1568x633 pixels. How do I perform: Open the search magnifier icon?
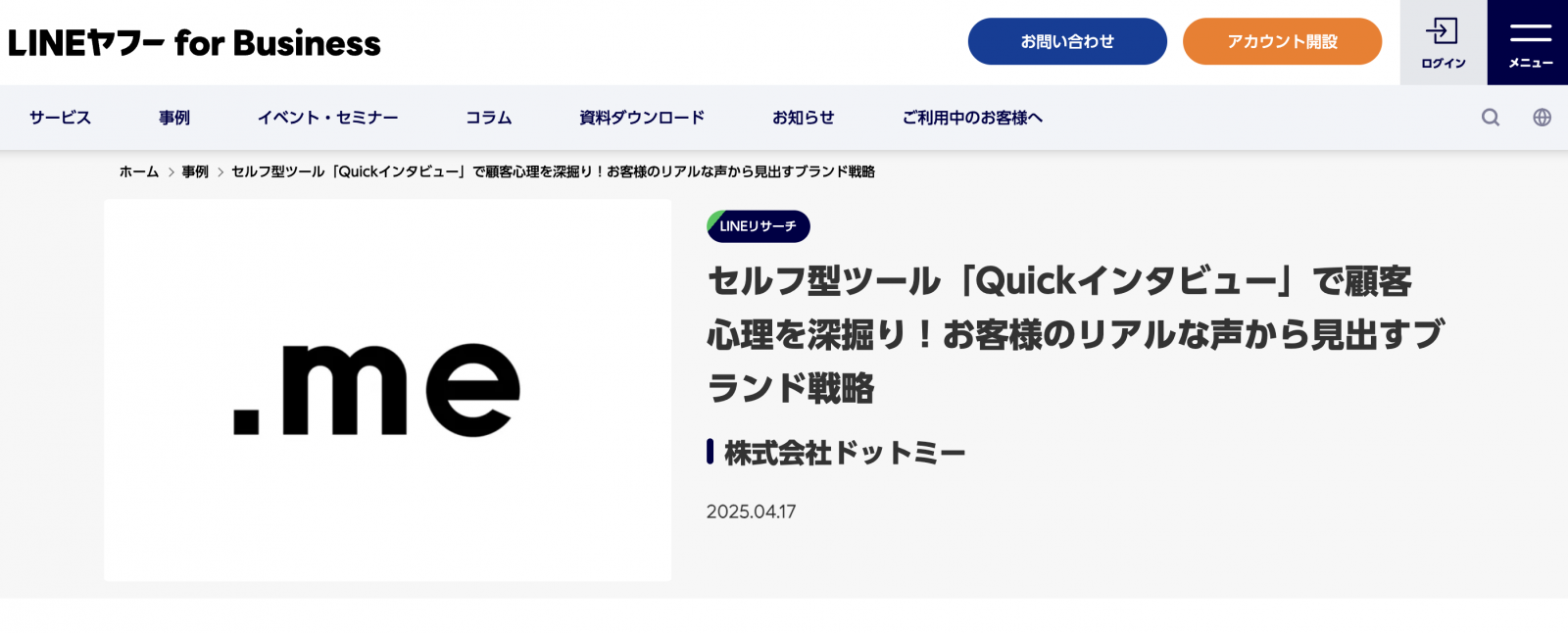click(x=1491, y=118)
